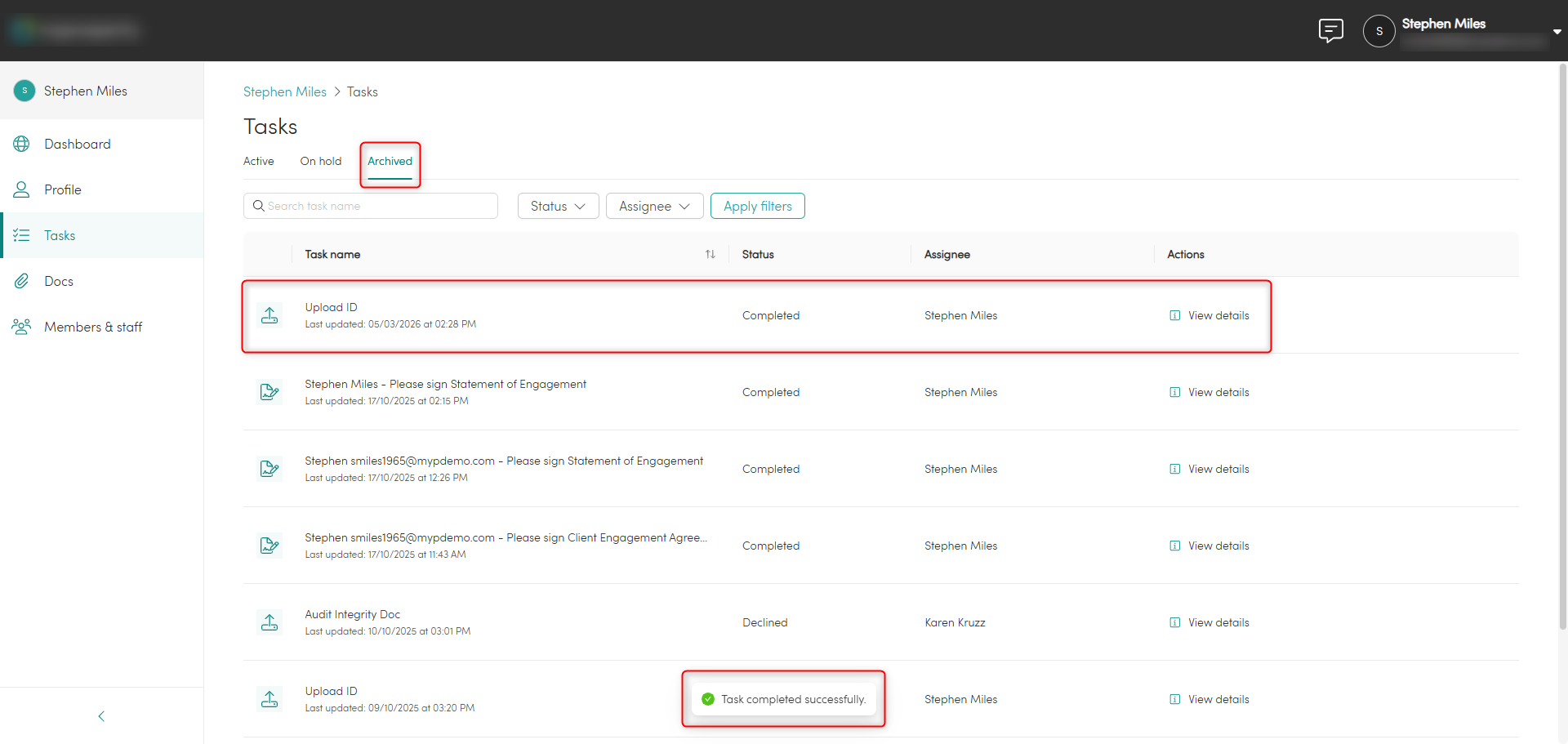Image resolution: width=1568 pixels, height=744 pixels.
Task: Click the Status column header
Action: pyautogui.click(x=758, y=254)
